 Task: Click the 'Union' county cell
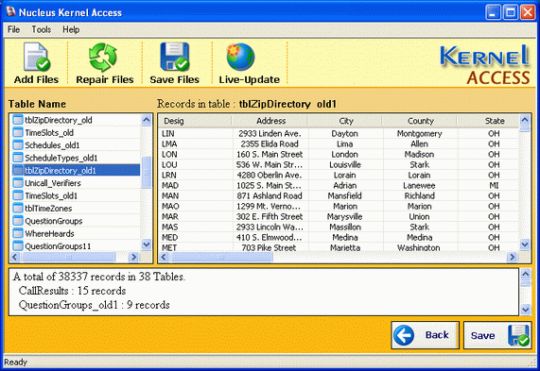coord(419,216)
